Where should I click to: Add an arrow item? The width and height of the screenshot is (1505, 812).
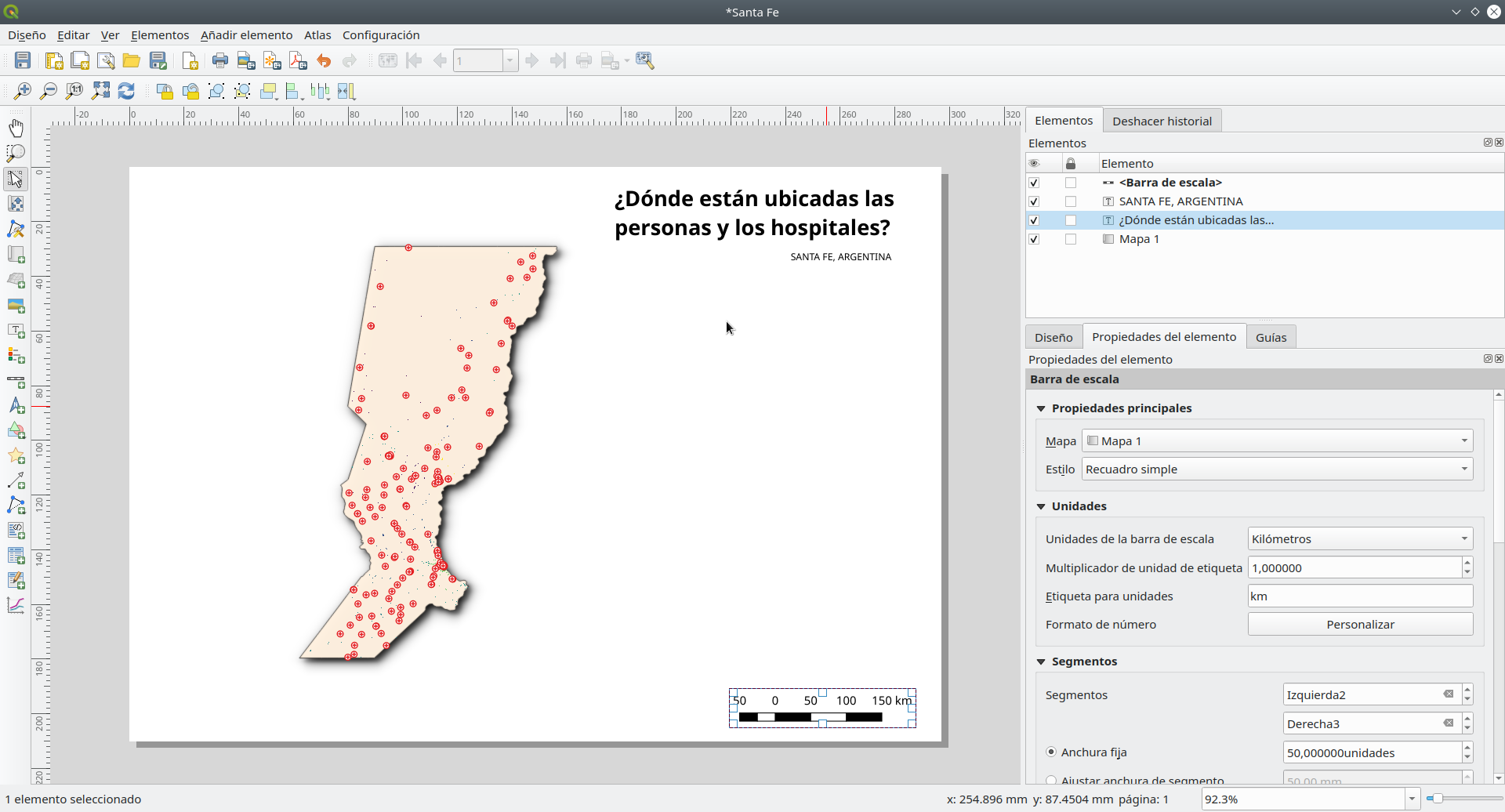16,480
